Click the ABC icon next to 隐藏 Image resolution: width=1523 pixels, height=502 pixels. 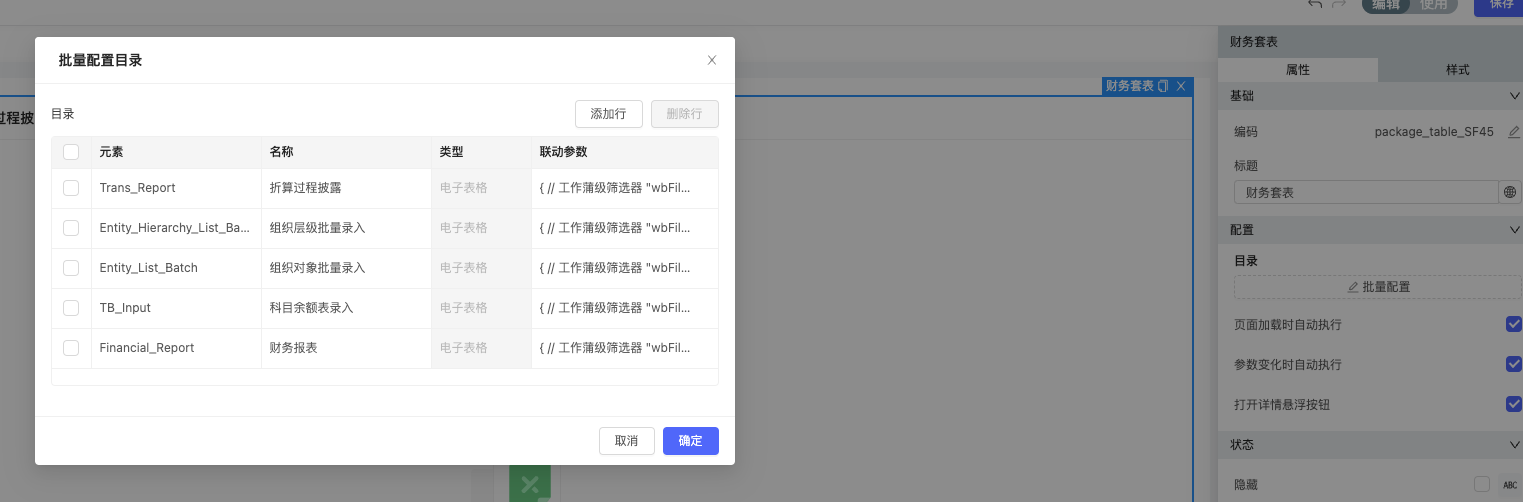click(1510, 485)
